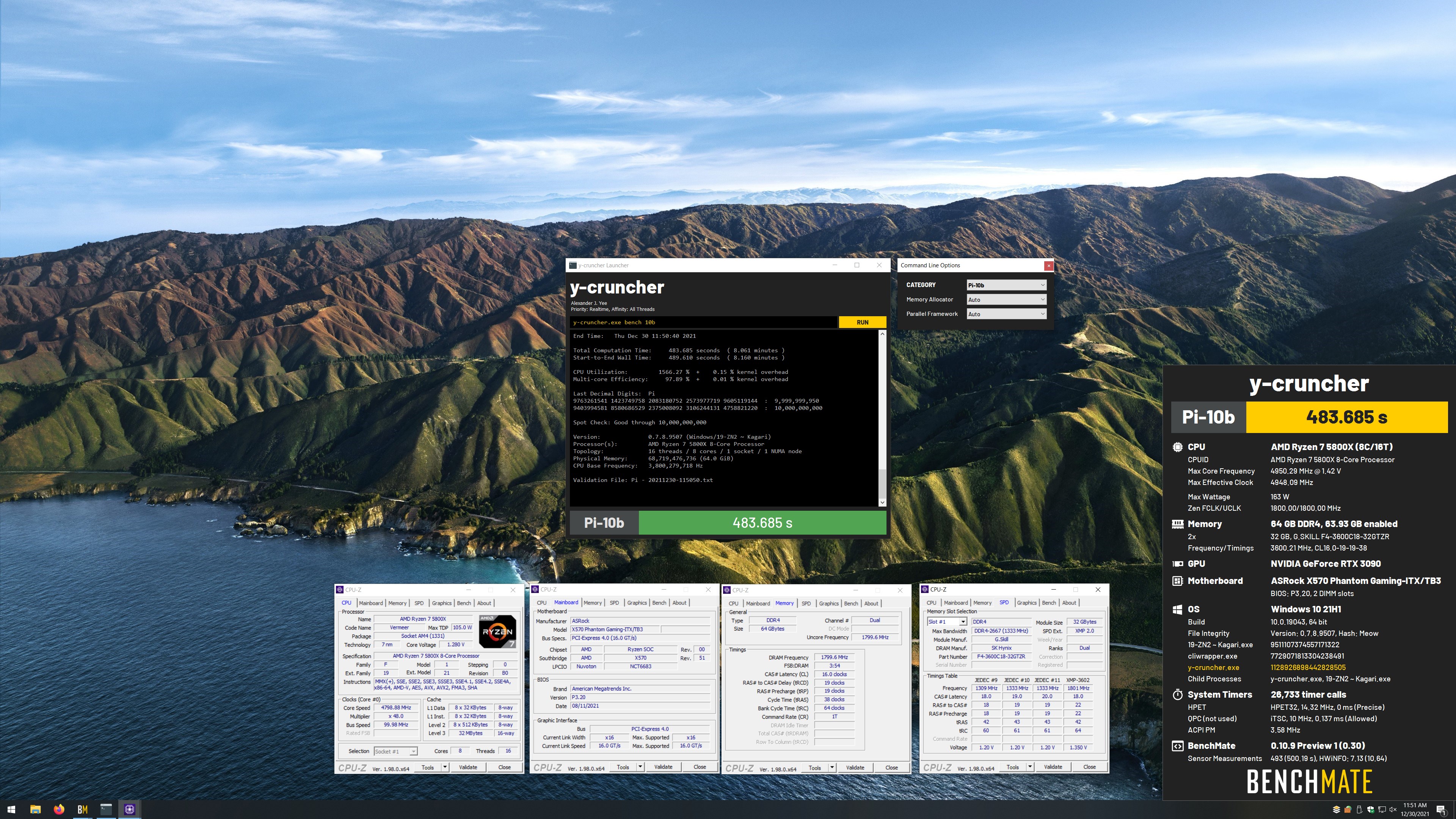Click the Max Bandwidth DDR4-2667 (1333 MHz) field

pos(1001,631)
